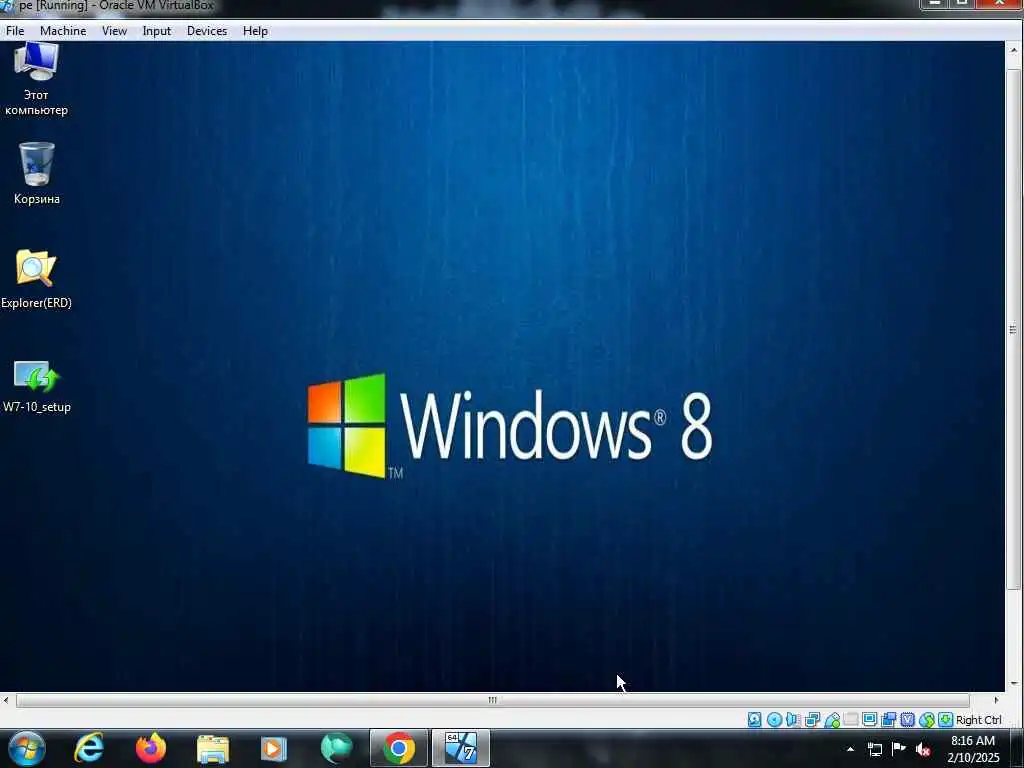Image resolution: width=1024 pixels, height=768 pixels.
Task: Close the VirtualBox VM window
Action: point(999,4)
